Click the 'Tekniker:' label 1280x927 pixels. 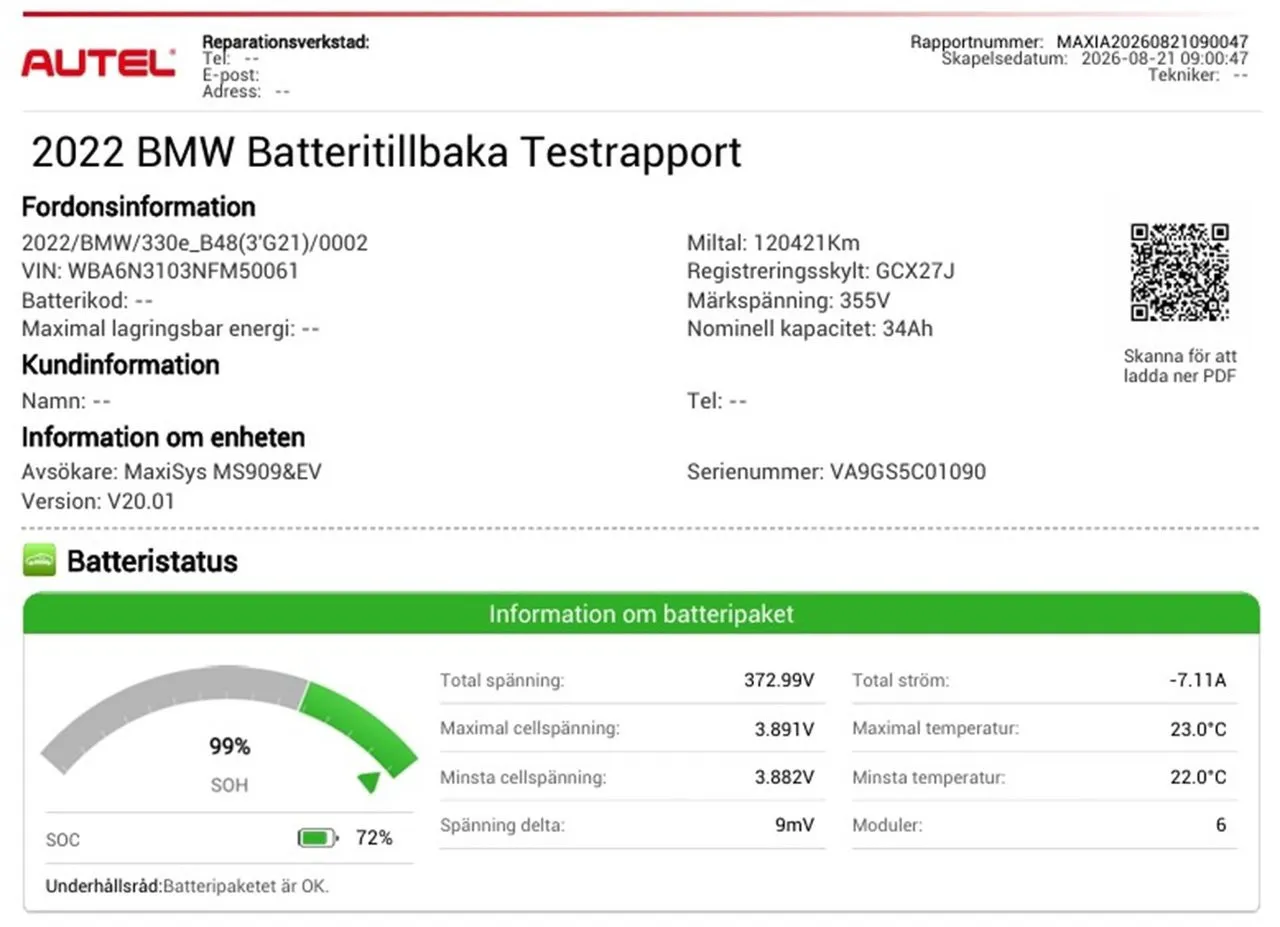pyautogui.click(x=1184, y=74)
